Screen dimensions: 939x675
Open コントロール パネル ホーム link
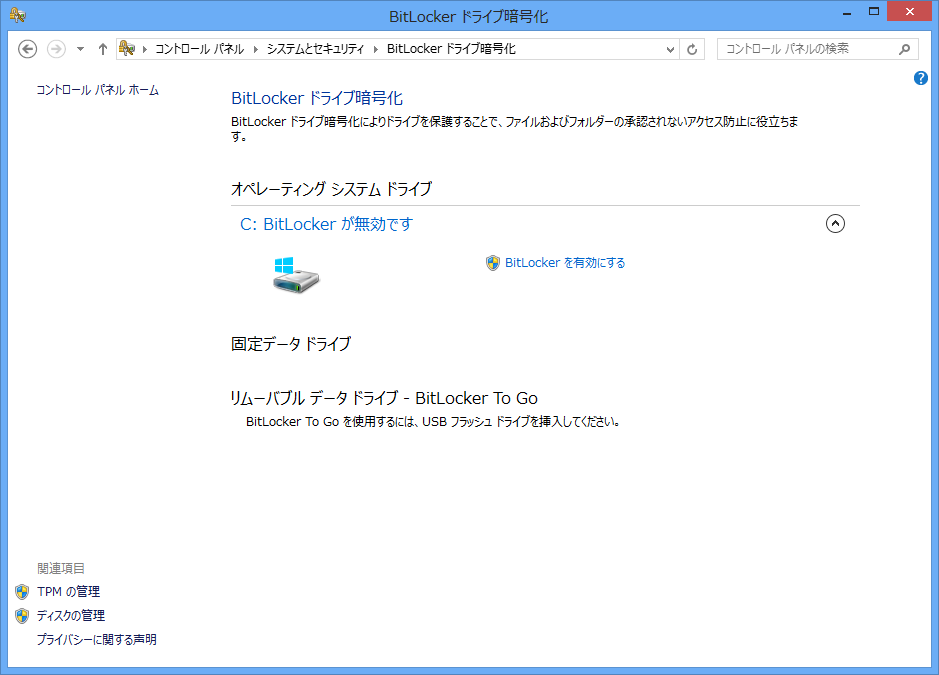(x=98, y=90)
